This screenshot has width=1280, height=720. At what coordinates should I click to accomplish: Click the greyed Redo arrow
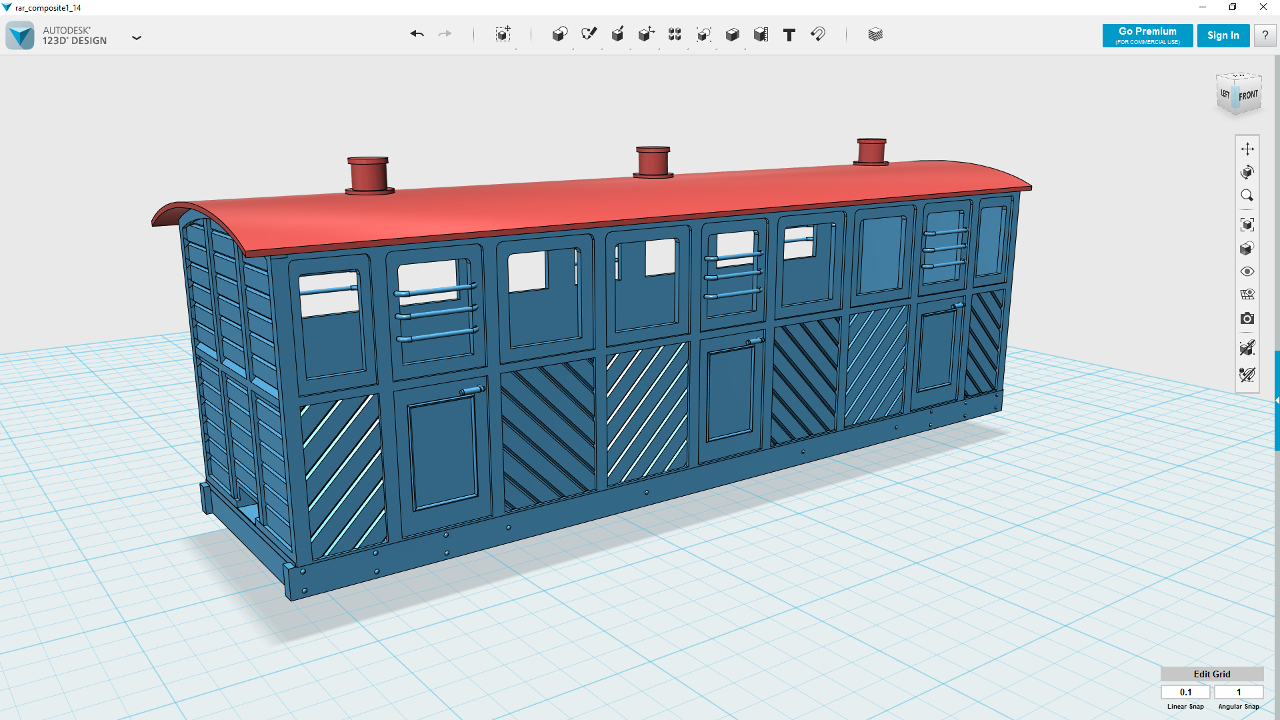(x=445, y=34)
